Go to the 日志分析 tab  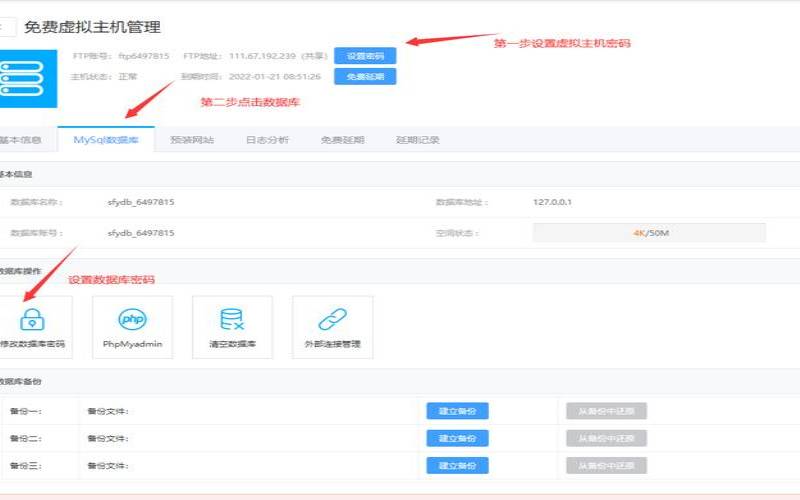tap(267, 140)
